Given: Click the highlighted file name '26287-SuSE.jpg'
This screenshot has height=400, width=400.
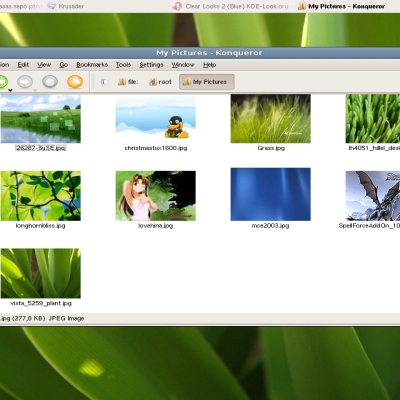Looking at the screenshot, I should (x=41, y=148).
